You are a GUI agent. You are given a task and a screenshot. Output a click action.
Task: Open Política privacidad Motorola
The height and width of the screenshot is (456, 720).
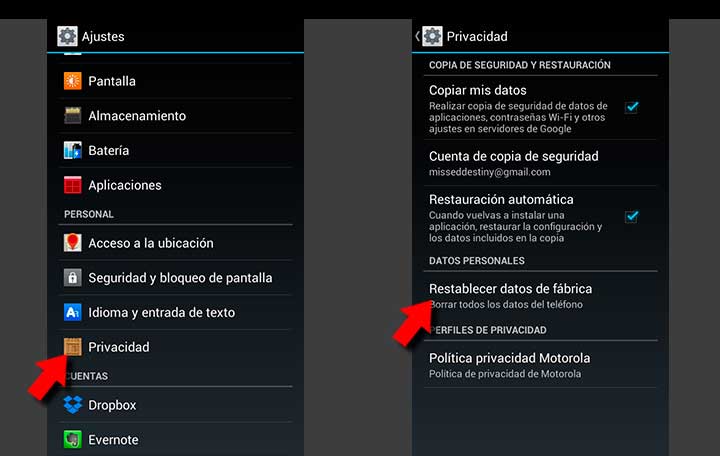pos(540,365)
